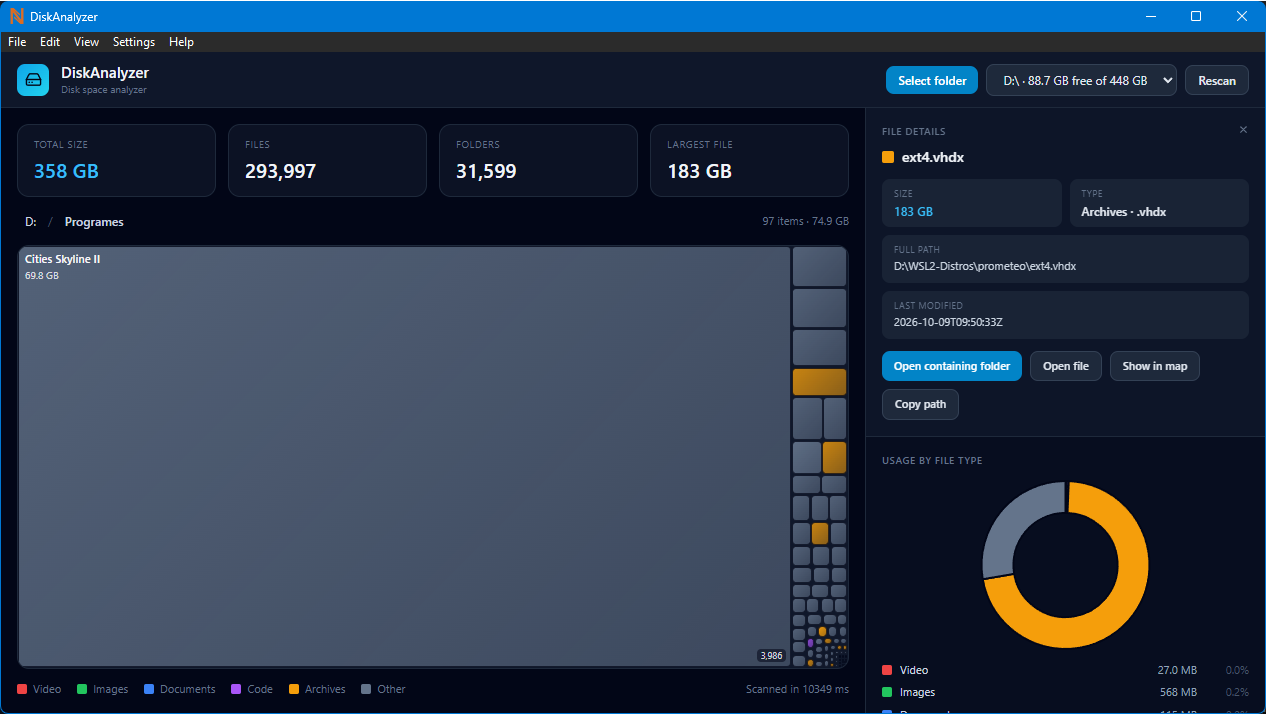Viewport: 1266px width, 714px height.
Task: Click the red Video legend swatch
Action: point(22,689)
